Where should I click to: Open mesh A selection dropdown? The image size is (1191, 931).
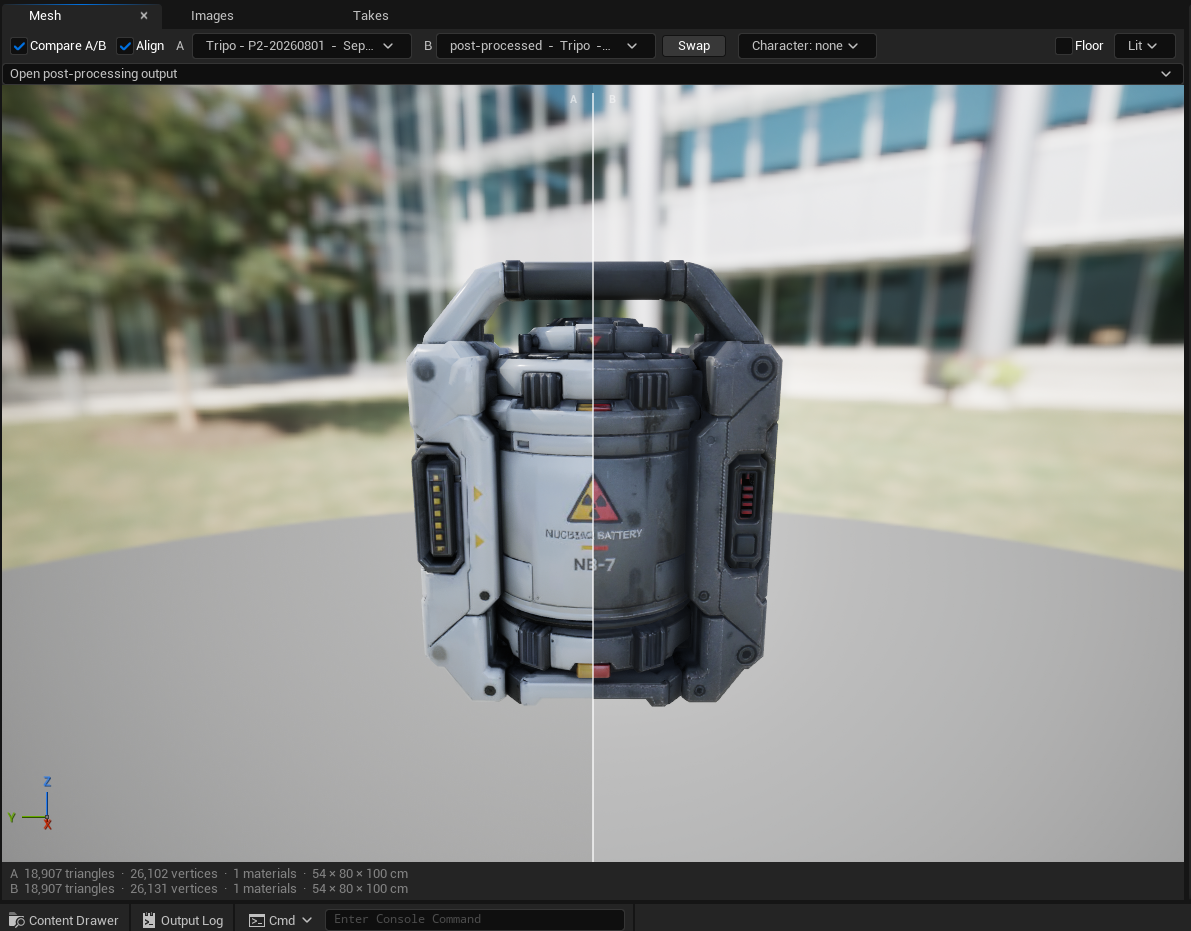pyautogui.click(x=302, y=46)
